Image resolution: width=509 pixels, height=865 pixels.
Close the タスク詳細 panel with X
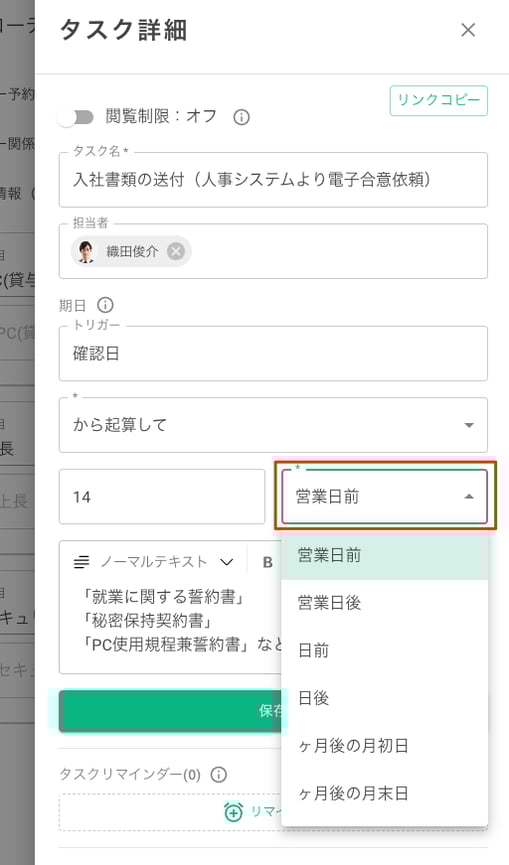[x=468, y=30]
